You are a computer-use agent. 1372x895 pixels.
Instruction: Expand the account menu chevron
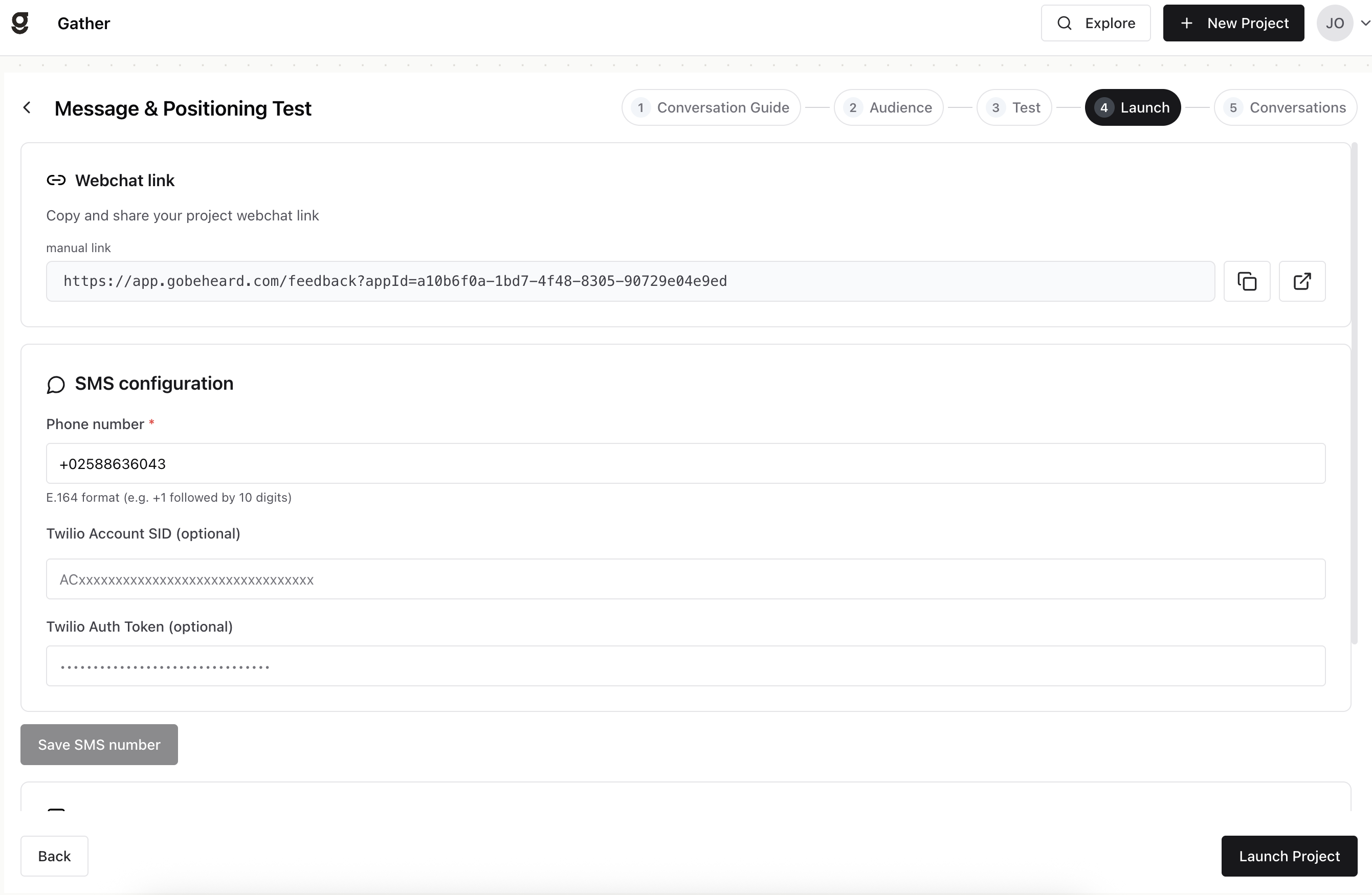coord(1365,23)
